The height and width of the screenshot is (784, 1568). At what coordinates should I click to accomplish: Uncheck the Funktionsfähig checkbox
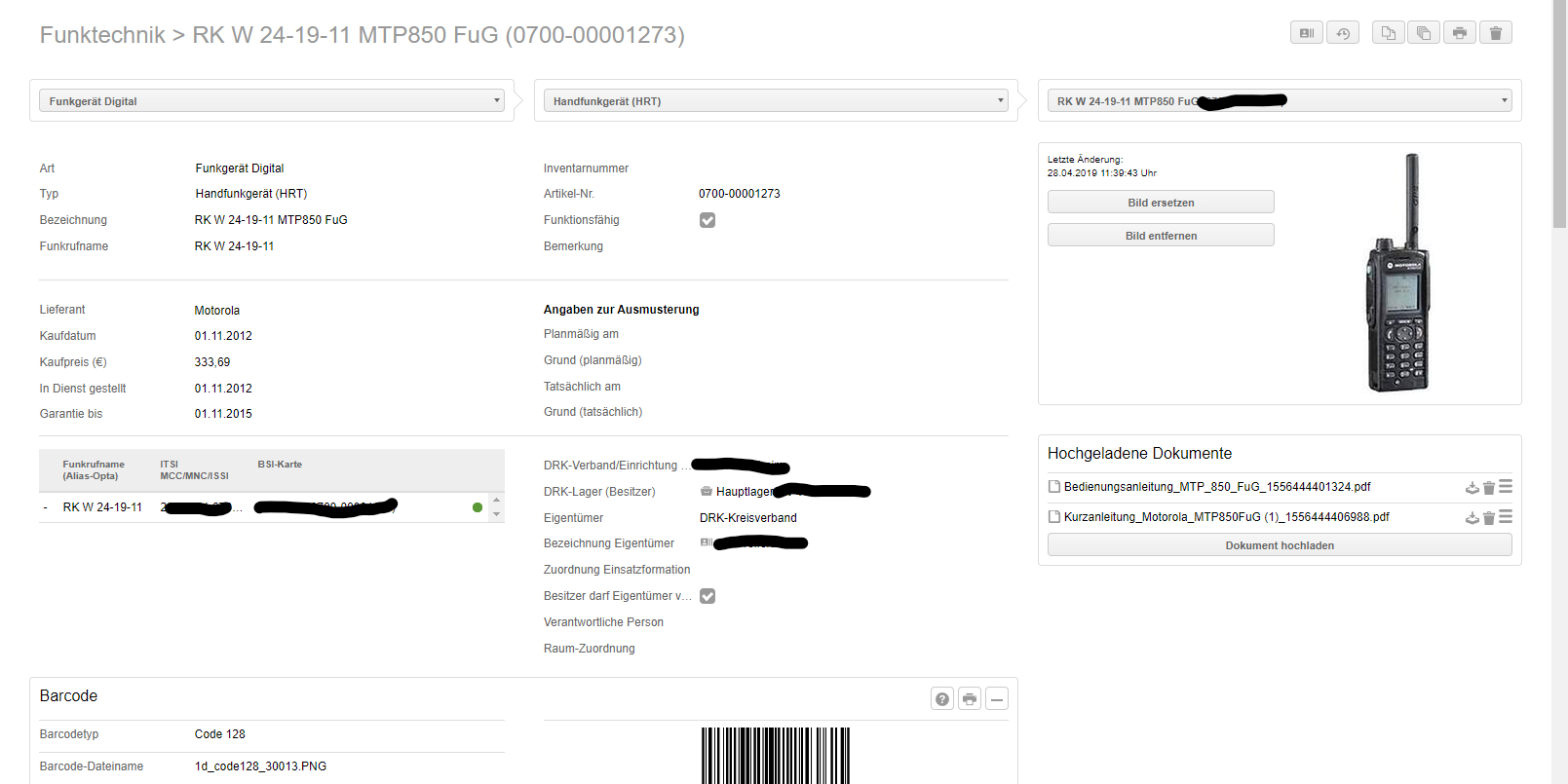pyautogui.click(x=708, y=220)
